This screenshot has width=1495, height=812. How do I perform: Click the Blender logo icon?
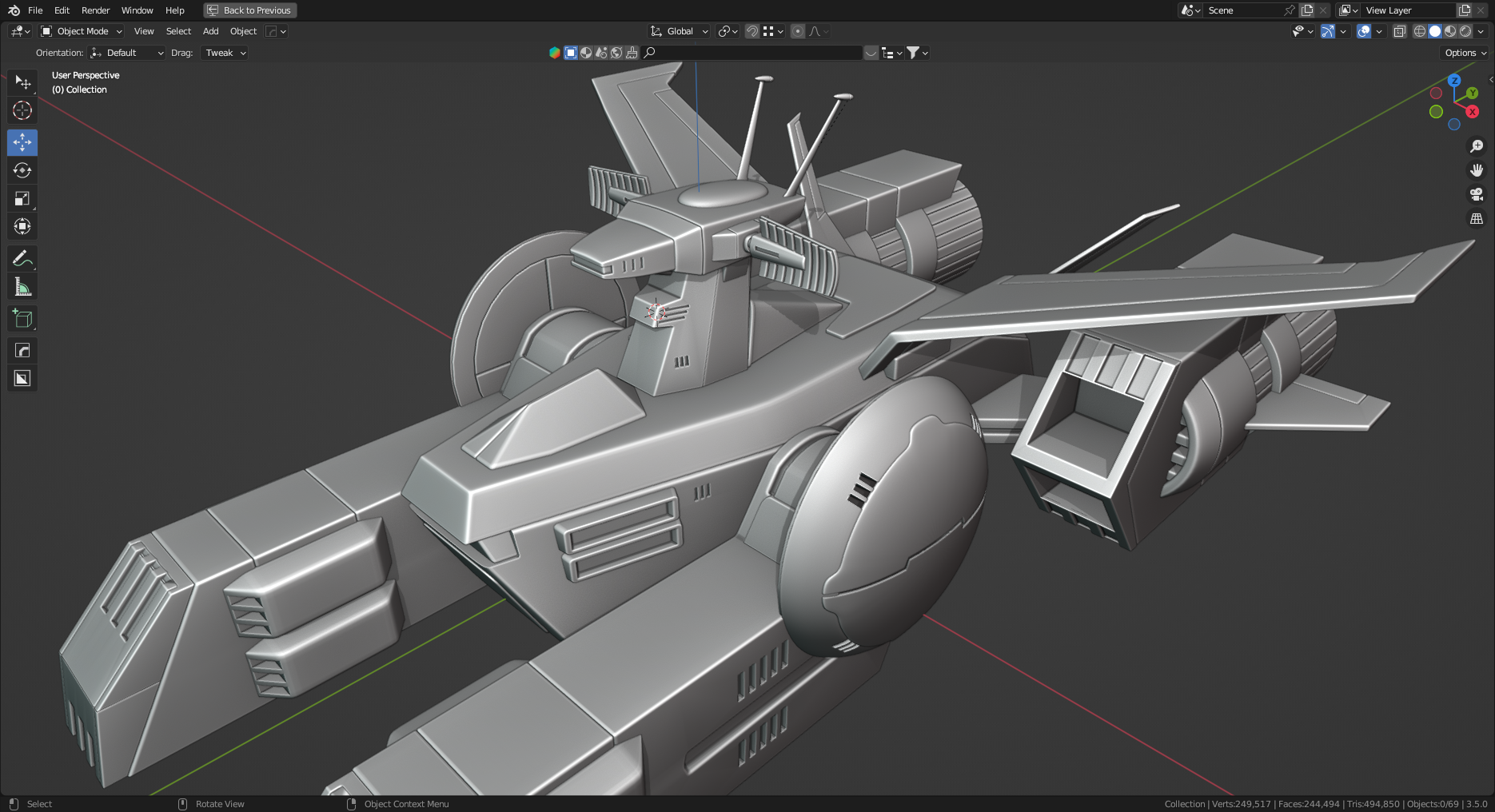click(x=14, y=10)
